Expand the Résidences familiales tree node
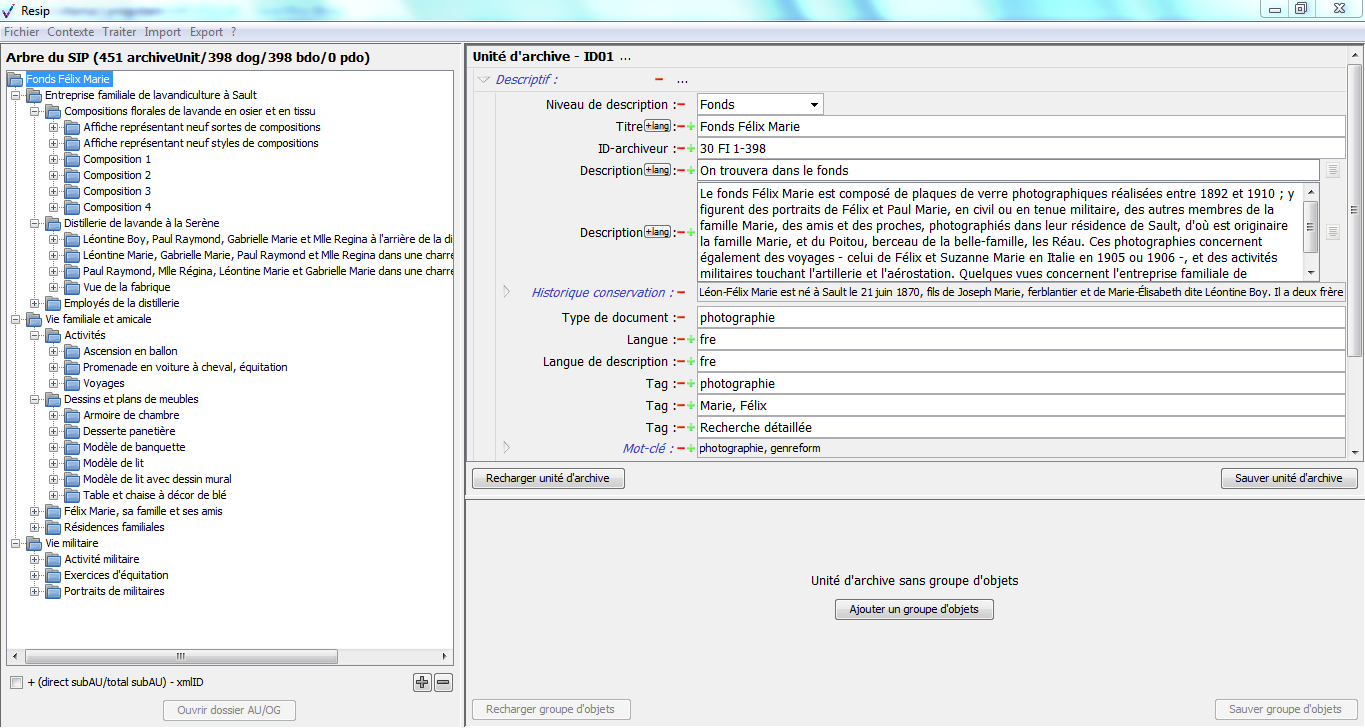Viewport: 1365px width, 728px height. [35, 527]
